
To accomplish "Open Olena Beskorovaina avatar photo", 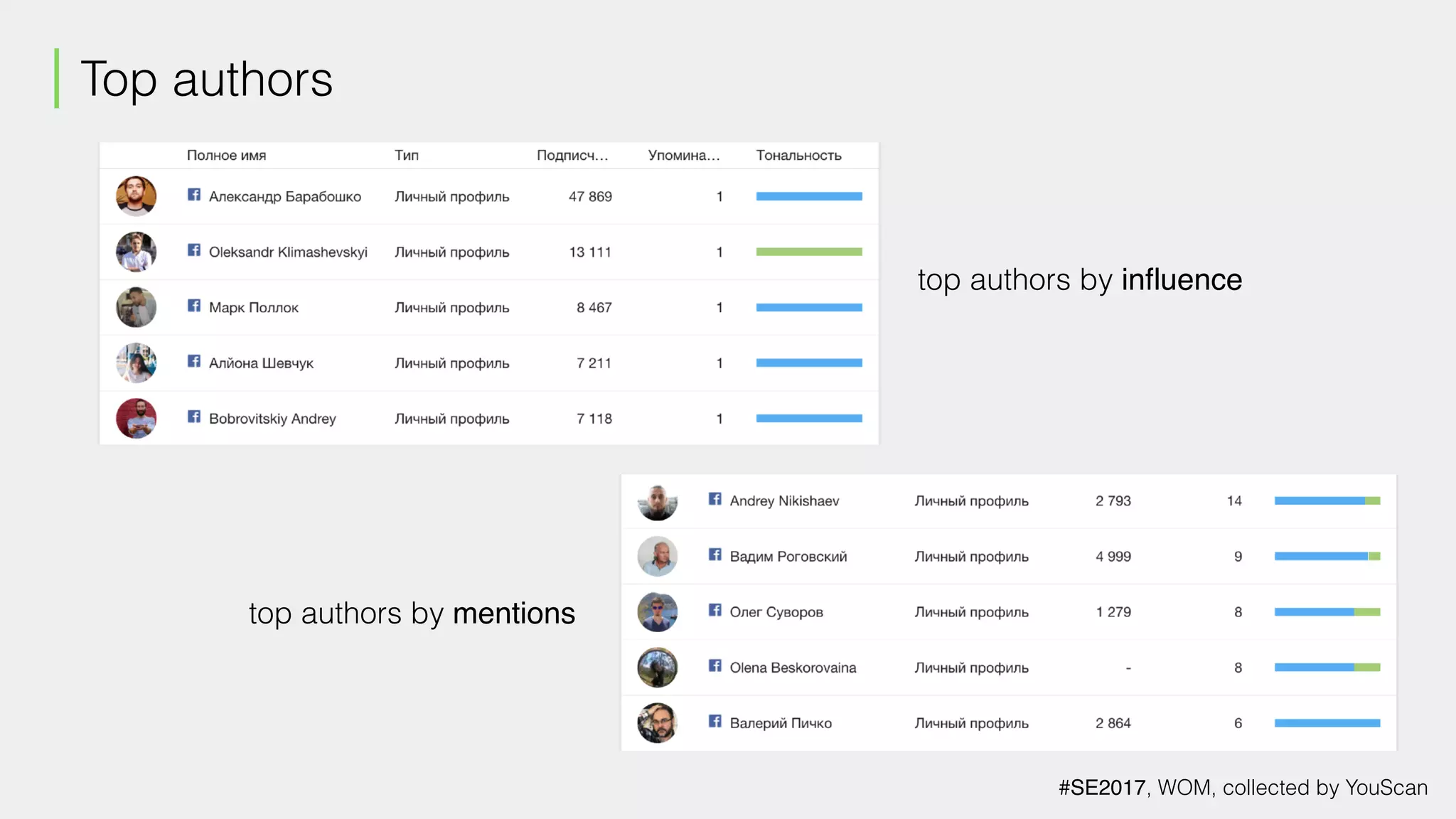I will point(658,668).
